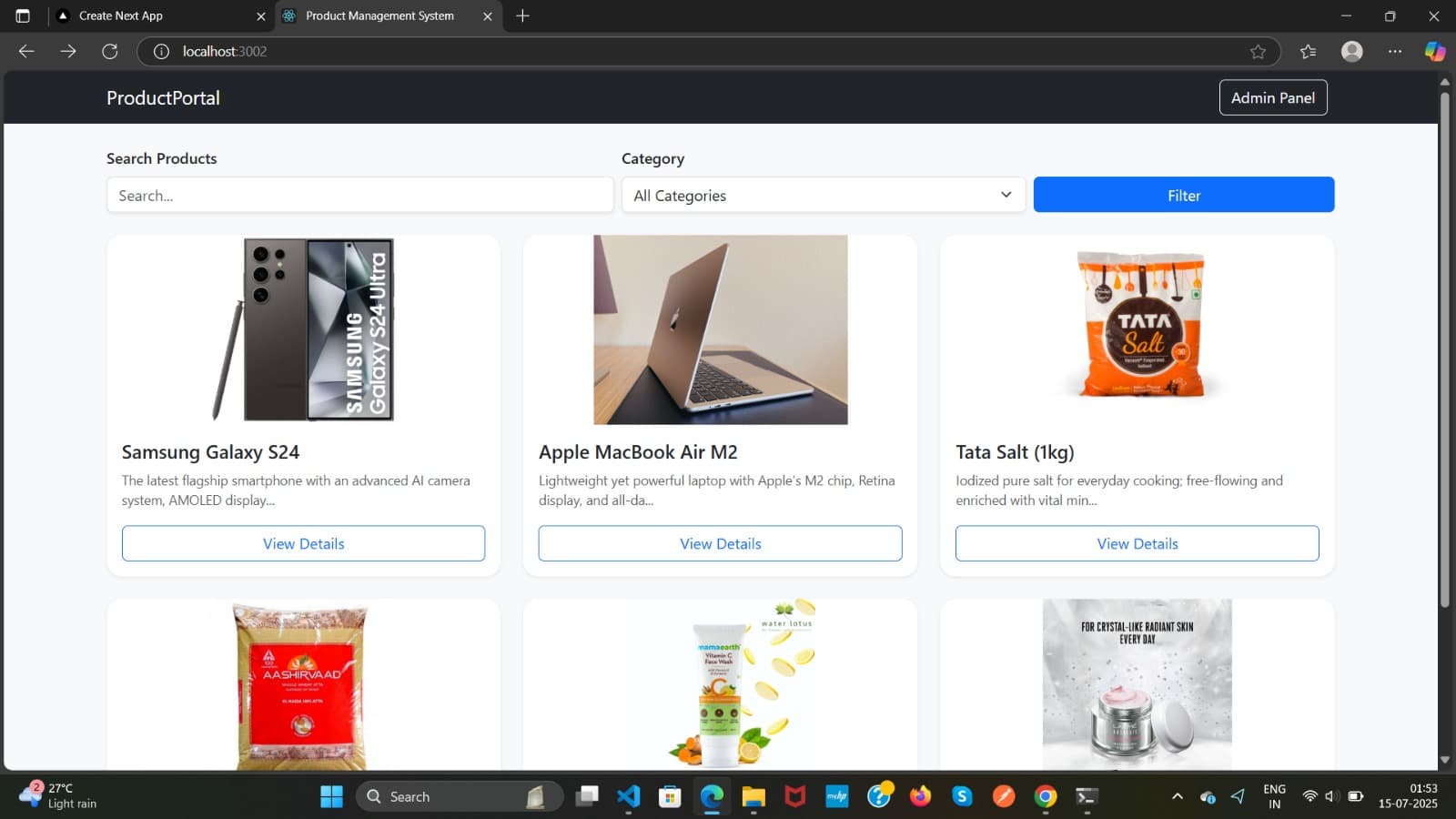The image size is (1456, 819).
Task: View site information icon in address bar
Action: click(161, 51)
